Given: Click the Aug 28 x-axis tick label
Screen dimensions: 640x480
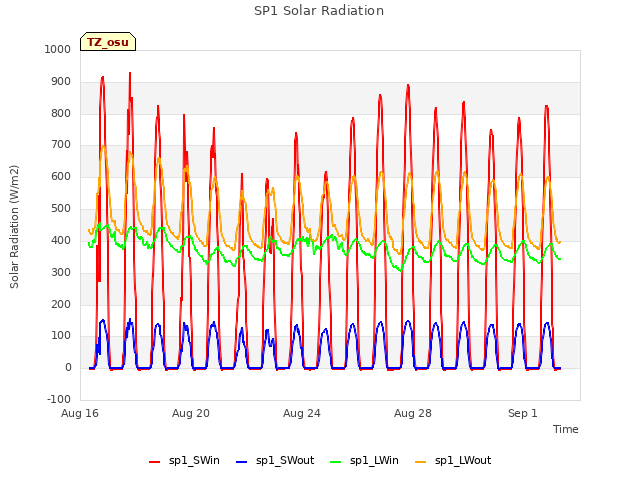Looking at the screenshot, I should (413, 413).
